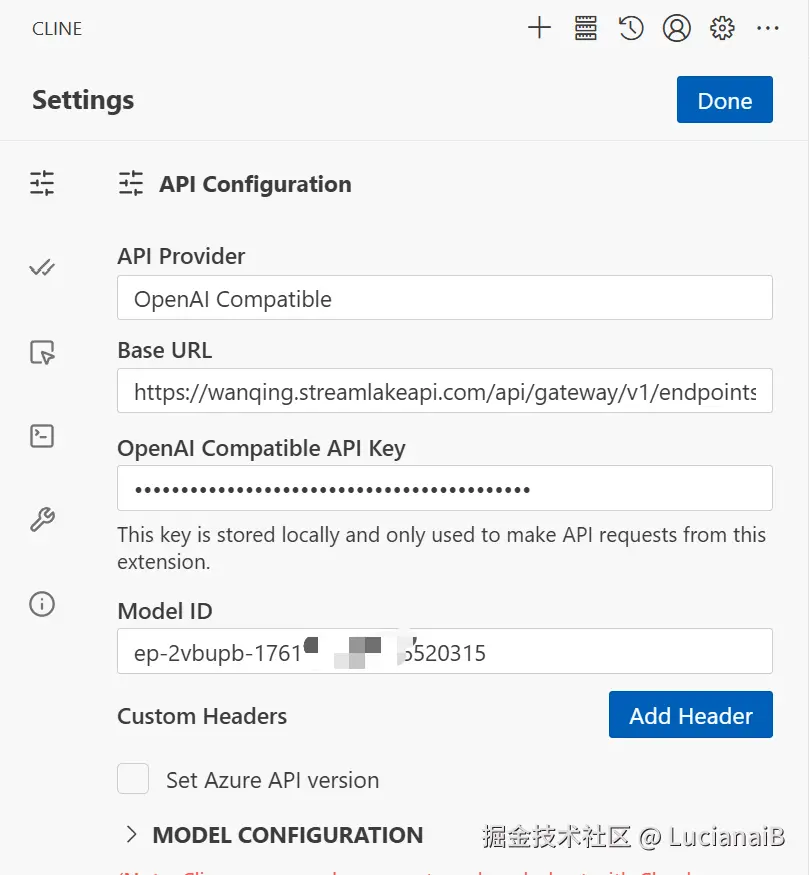This screenshot has height=875, width=810.
Task: Switch to the Features checkmark tab
Action: coord(42,268)
